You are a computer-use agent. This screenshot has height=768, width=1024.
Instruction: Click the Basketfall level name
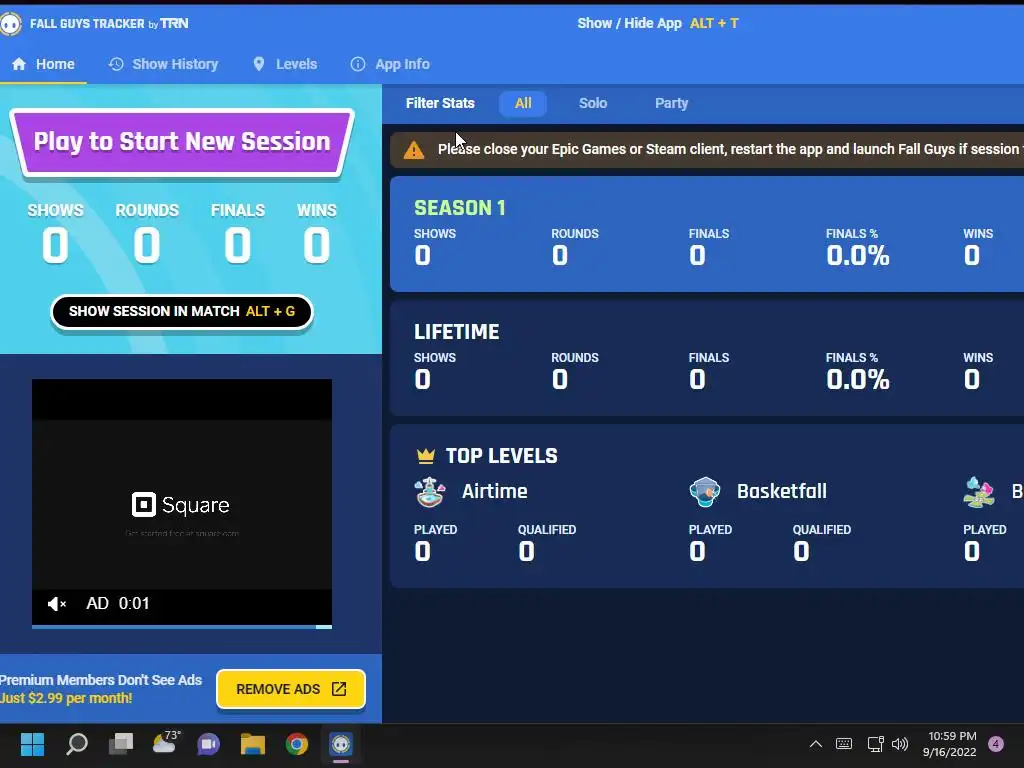click(782, 491)
